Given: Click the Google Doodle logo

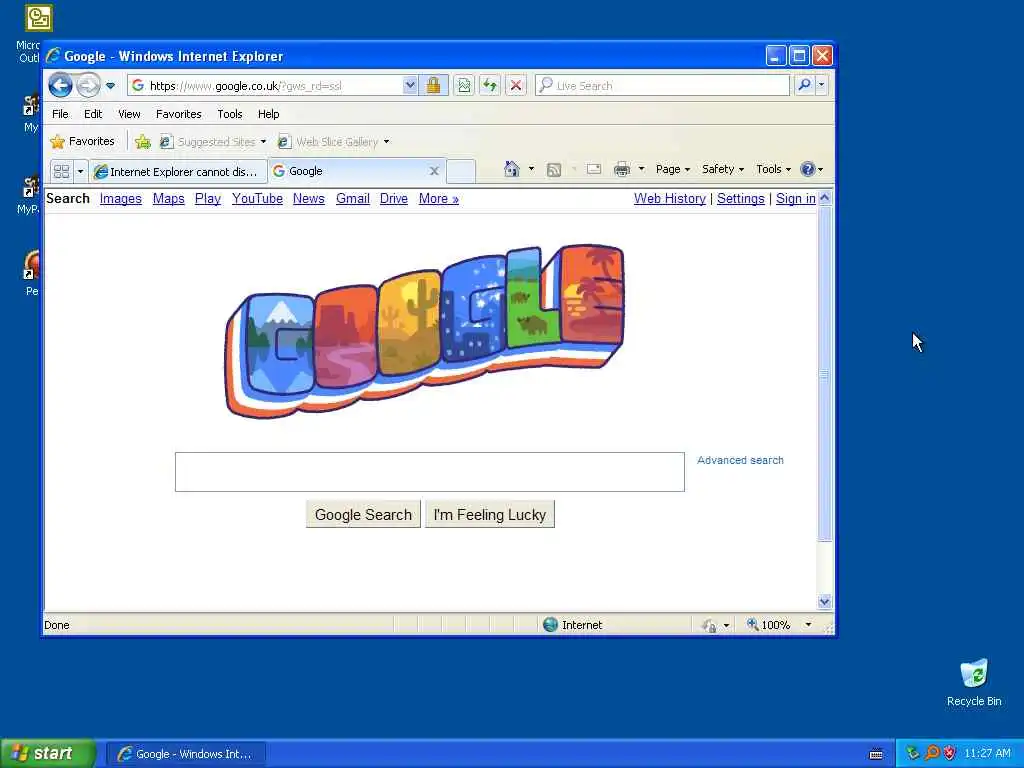Looking at the screenshot, I should 424,331.
